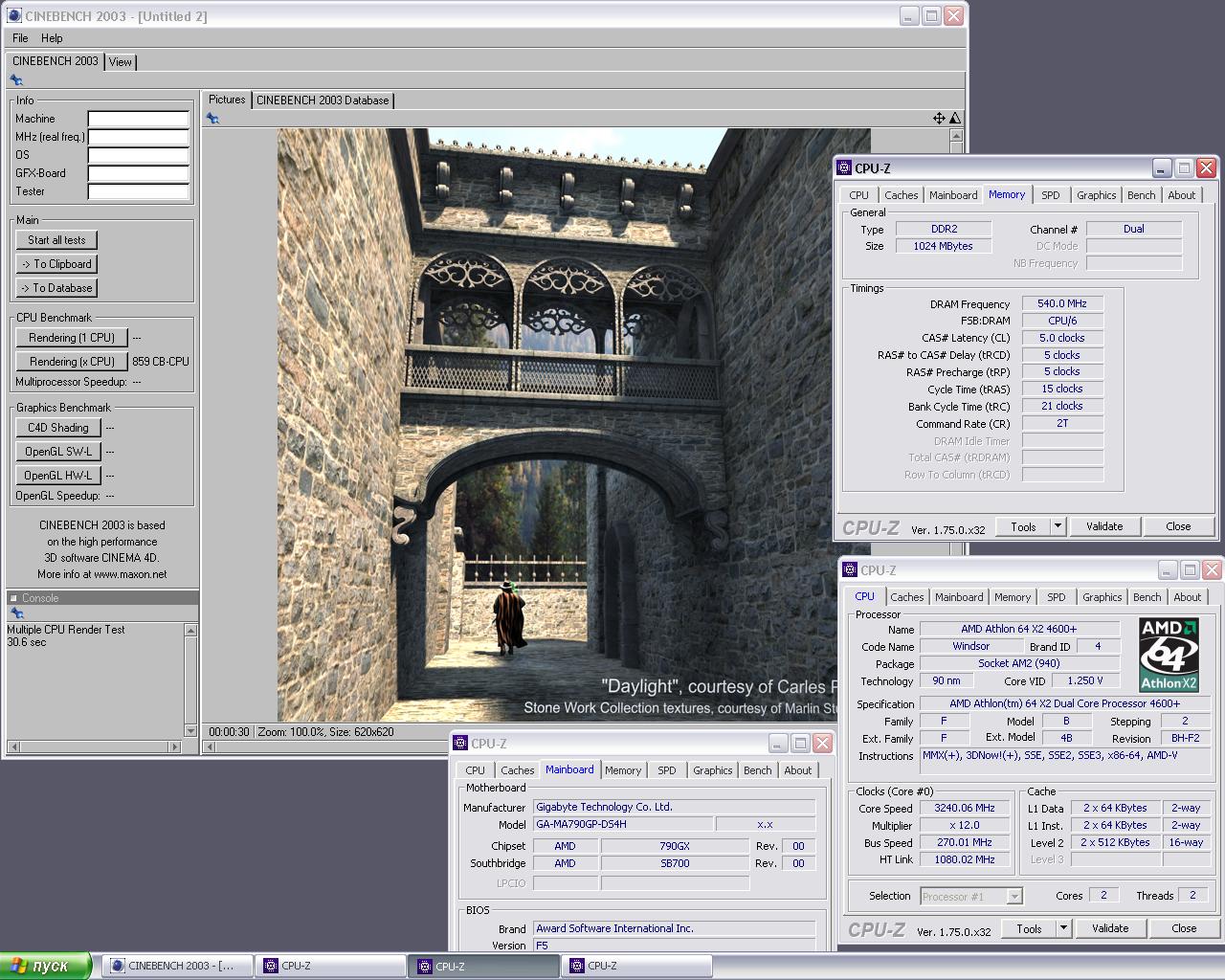Open About tab in Memory CPU-Z window
This screenshot has width=1225, height=980.
1182,195
